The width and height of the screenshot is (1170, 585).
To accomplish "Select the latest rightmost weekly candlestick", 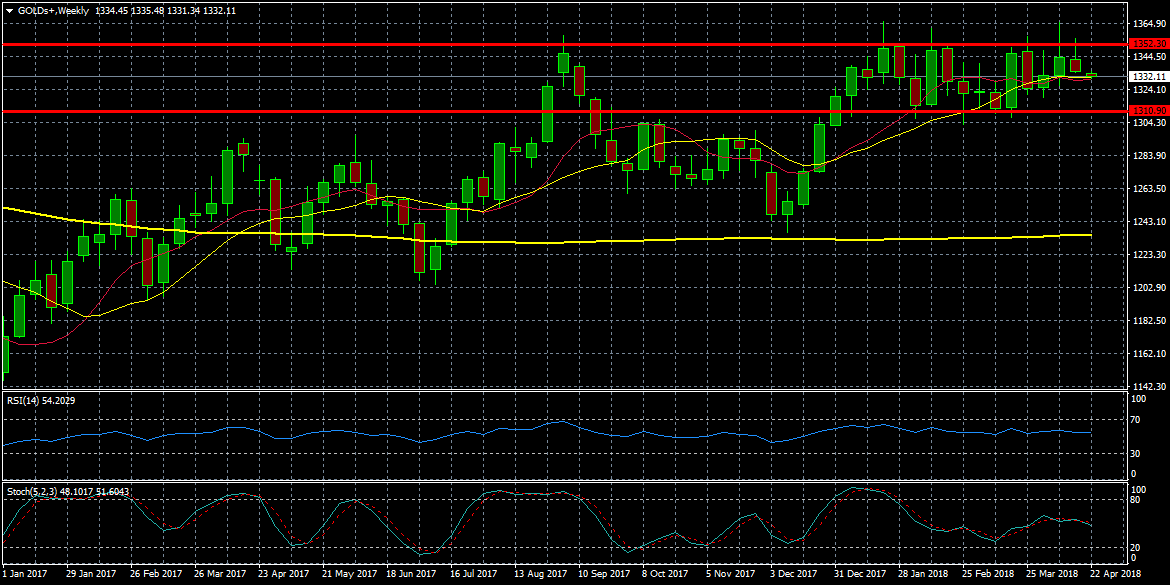I will tap(1091, 75).
